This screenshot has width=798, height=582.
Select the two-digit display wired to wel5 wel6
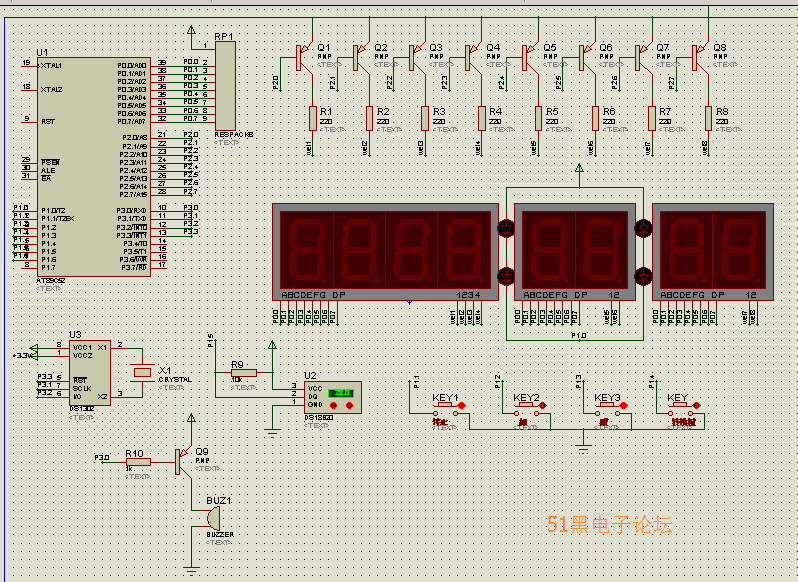[575, 252]
